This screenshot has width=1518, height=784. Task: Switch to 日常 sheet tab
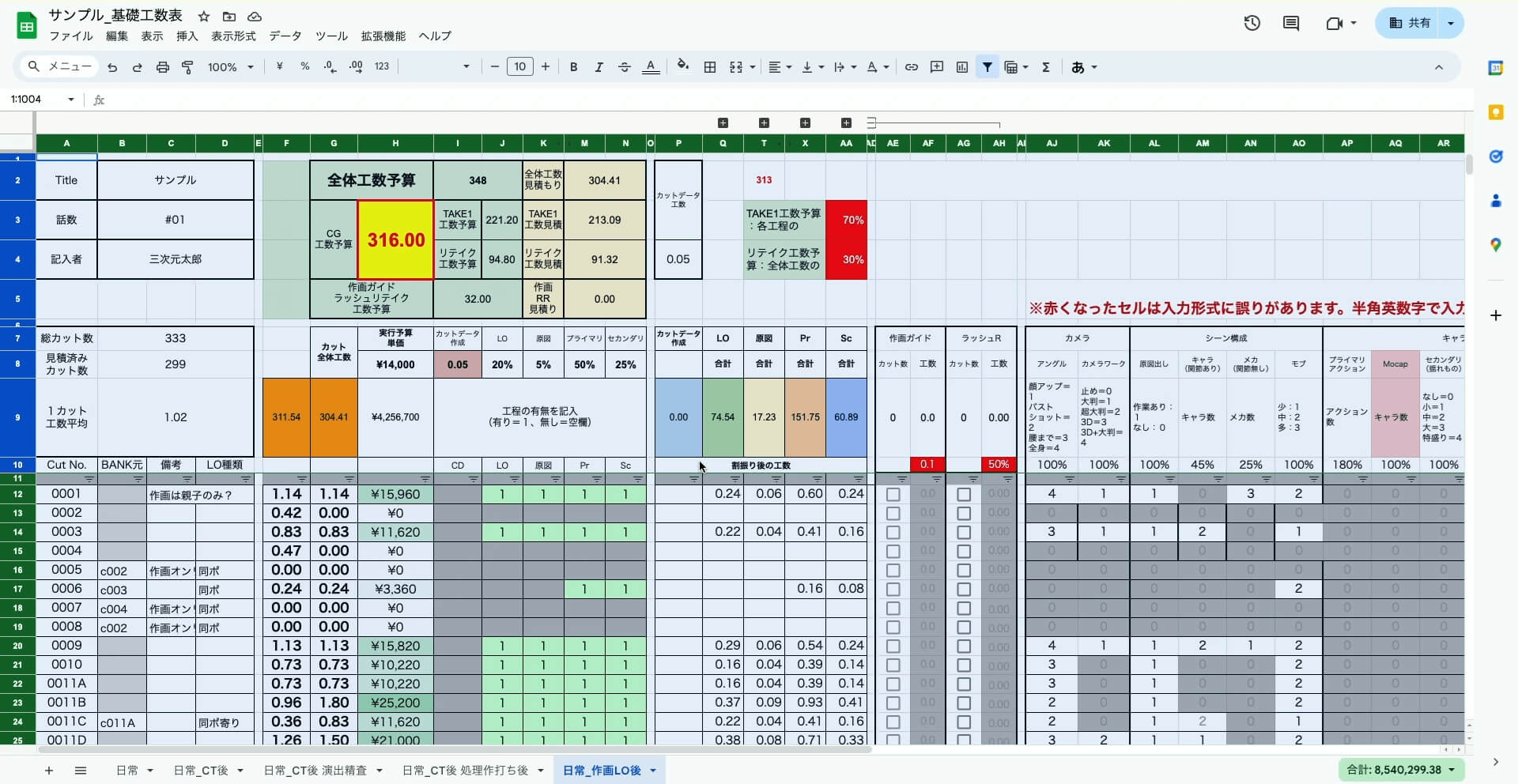127,771
